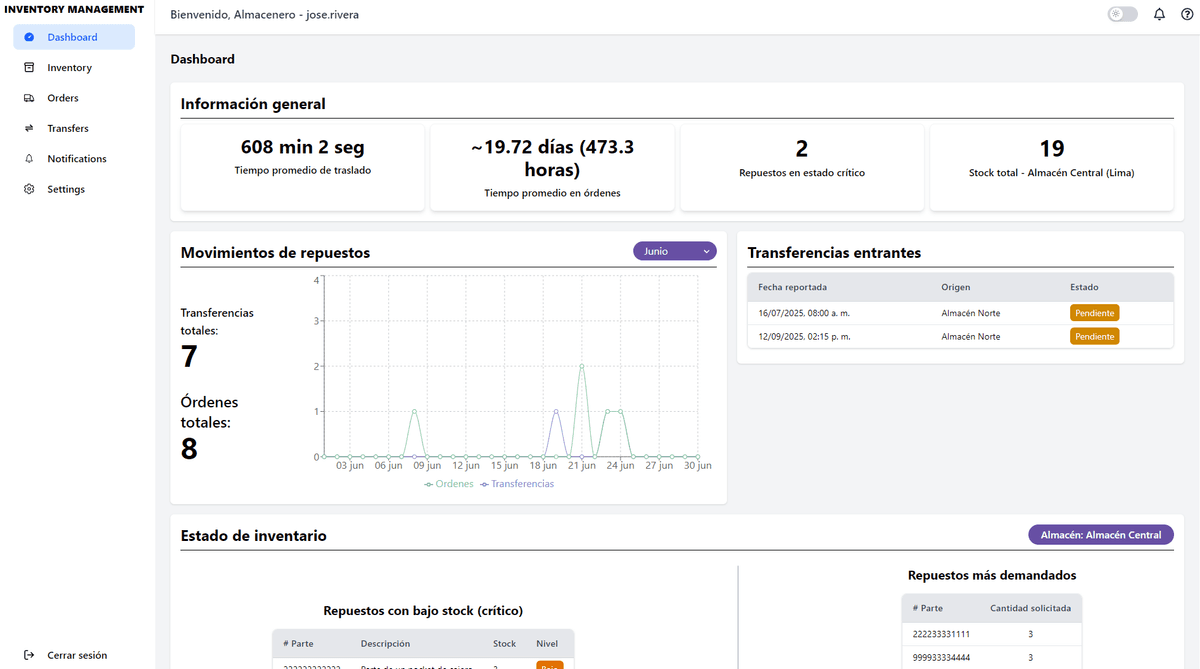Click the Cerrar sesión link

[x=77, y=655]
